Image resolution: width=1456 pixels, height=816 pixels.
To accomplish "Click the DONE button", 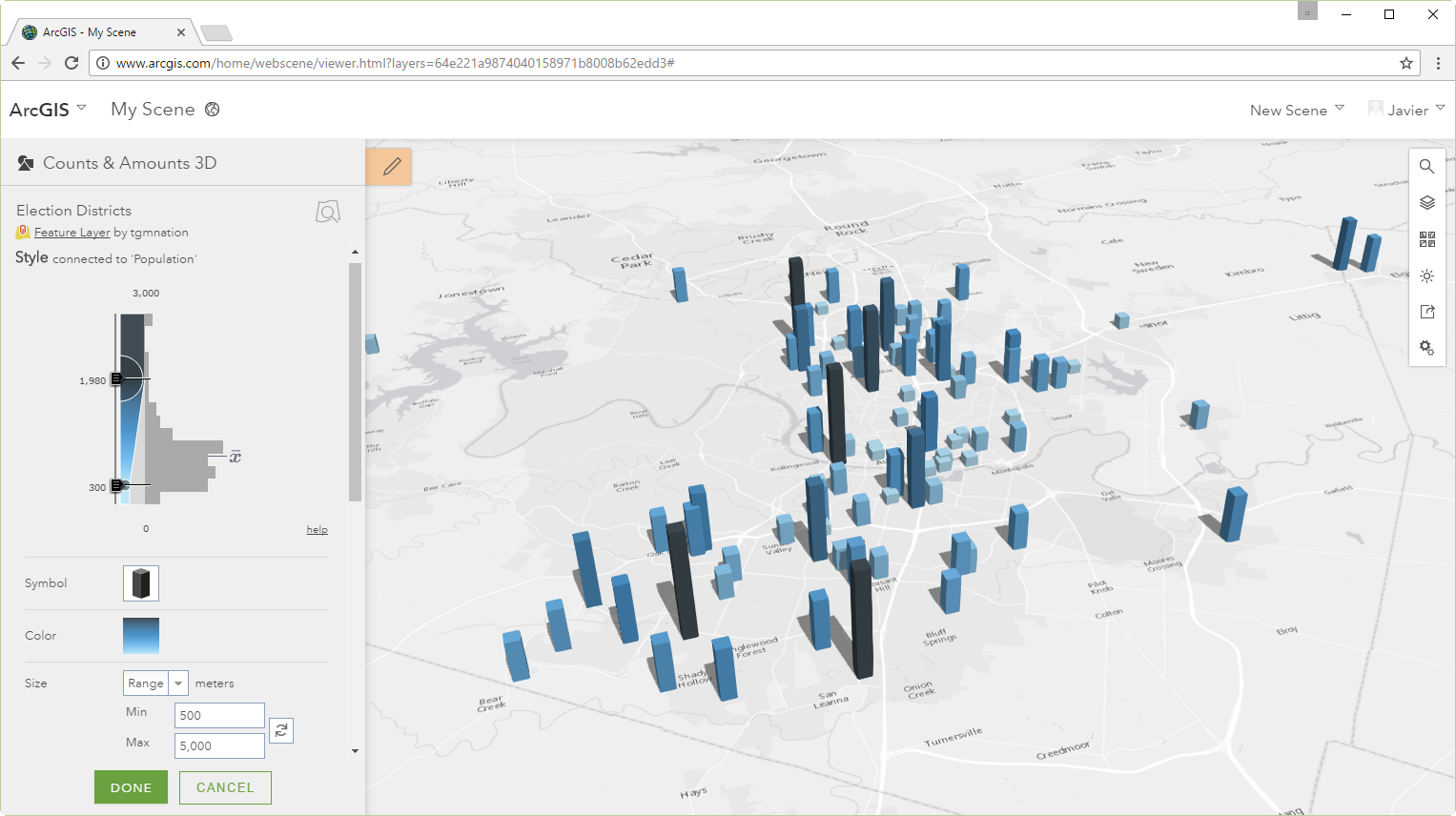I will point(131,787).
